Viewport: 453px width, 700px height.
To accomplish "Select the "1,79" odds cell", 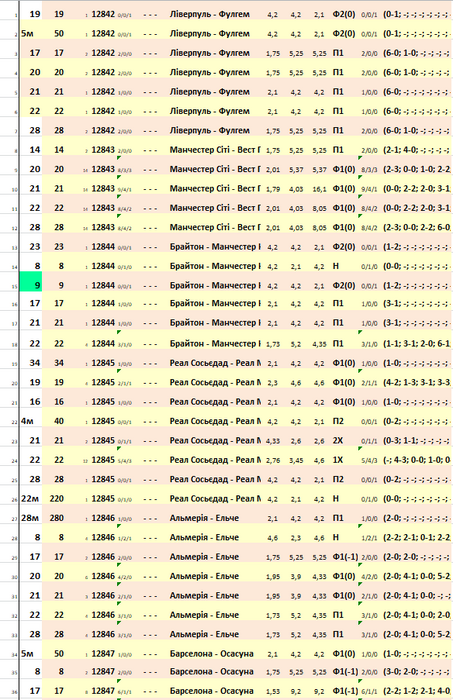I will [273, 189].
